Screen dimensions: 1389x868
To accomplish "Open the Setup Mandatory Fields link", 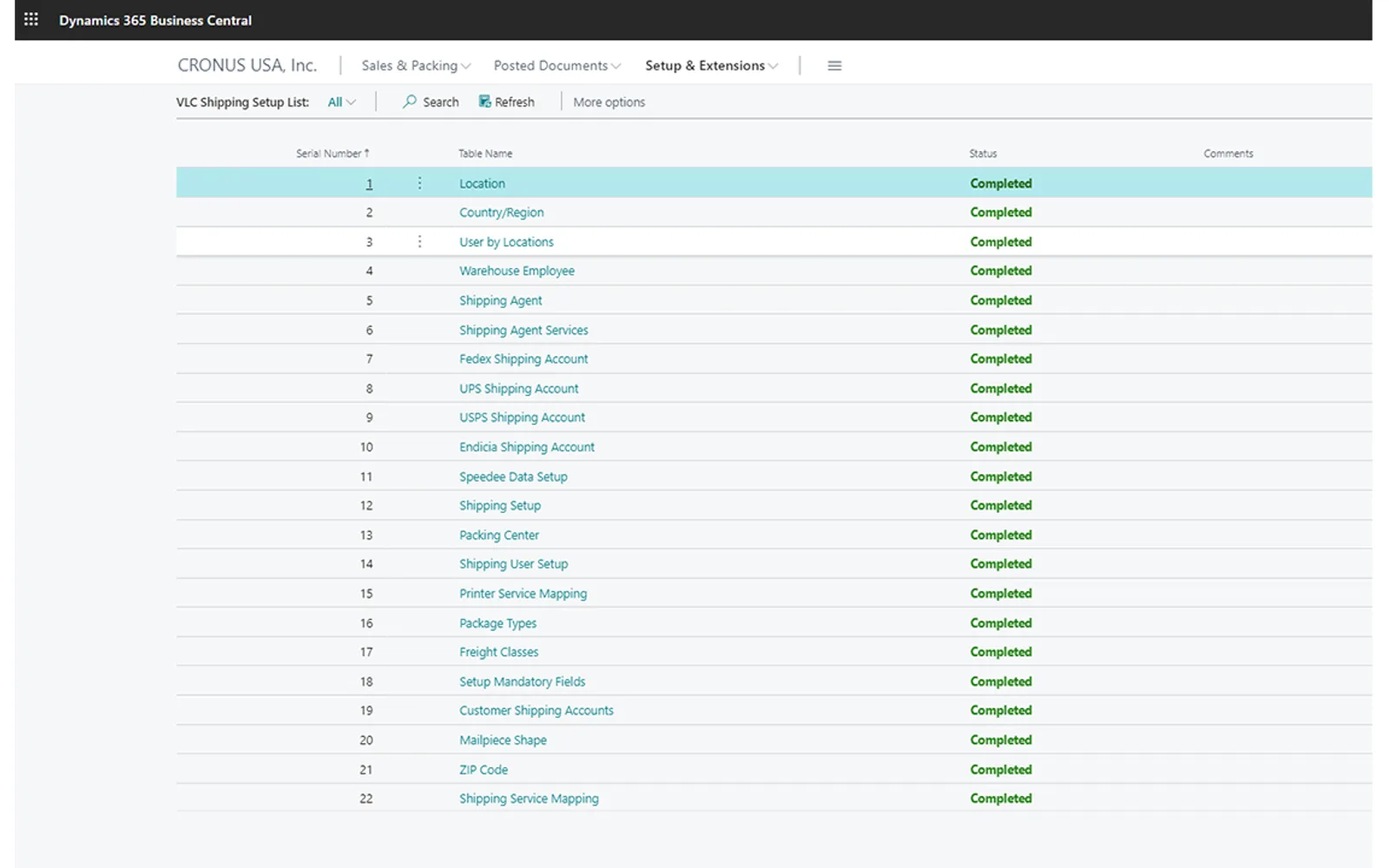I will 523,681.
